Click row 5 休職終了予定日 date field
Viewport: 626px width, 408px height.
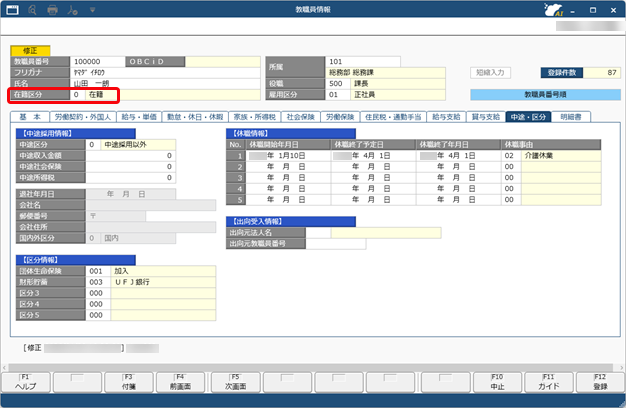tap(373, 200)
